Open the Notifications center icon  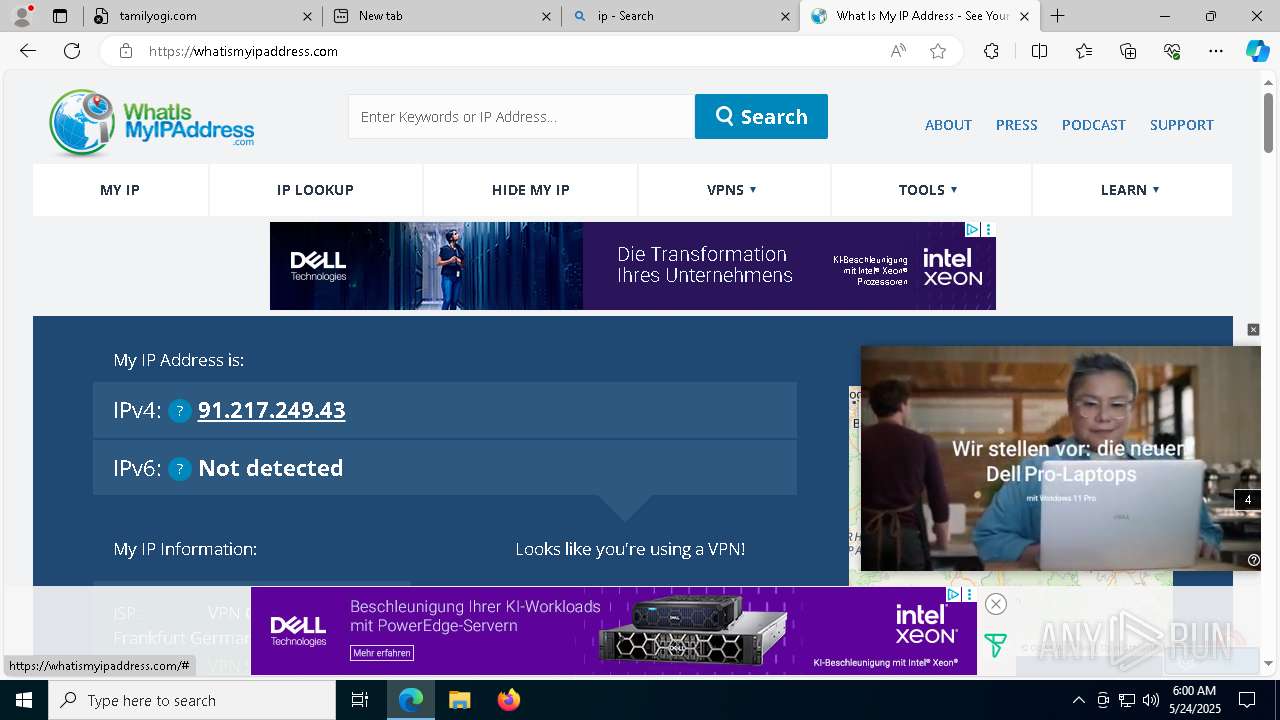coord(1247,700)
